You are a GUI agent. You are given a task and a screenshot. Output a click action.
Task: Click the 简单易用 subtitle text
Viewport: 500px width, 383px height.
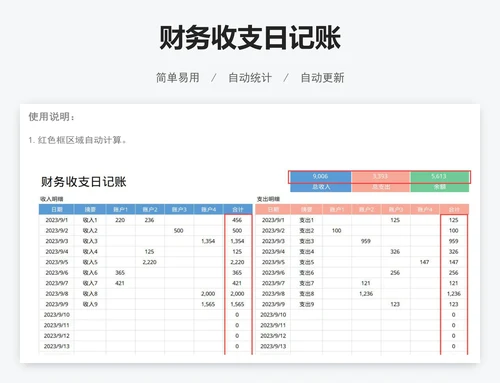point(178,78)
